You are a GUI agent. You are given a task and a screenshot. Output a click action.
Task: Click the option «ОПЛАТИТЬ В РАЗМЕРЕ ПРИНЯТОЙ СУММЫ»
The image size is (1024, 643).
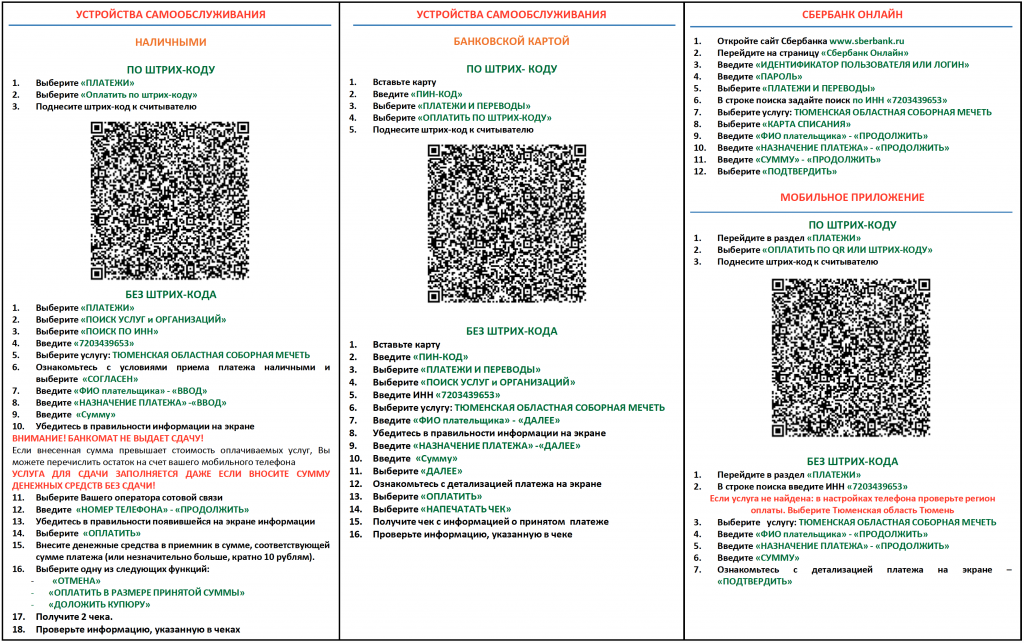[147, 593]
